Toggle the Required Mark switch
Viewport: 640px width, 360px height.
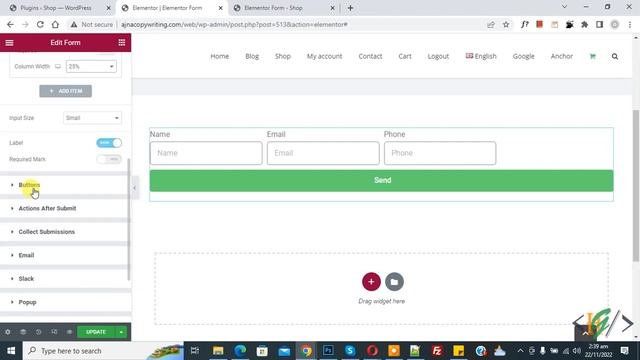click(109, 159)
